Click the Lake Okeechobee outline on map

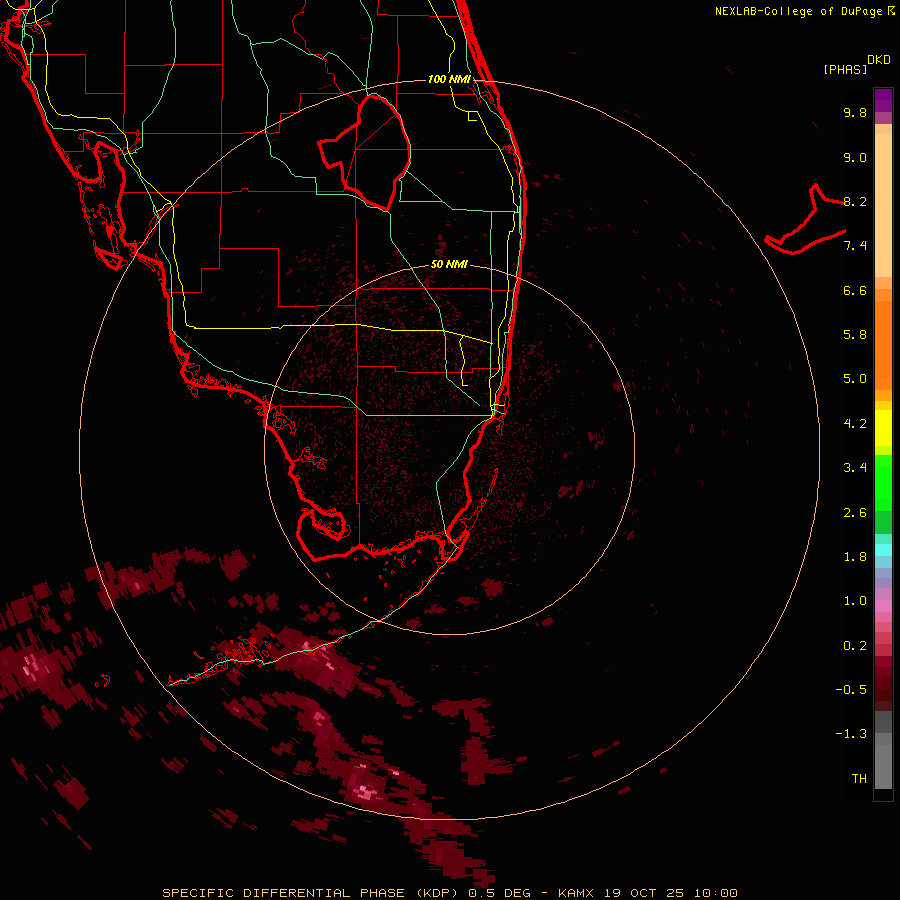coord(364,152)
